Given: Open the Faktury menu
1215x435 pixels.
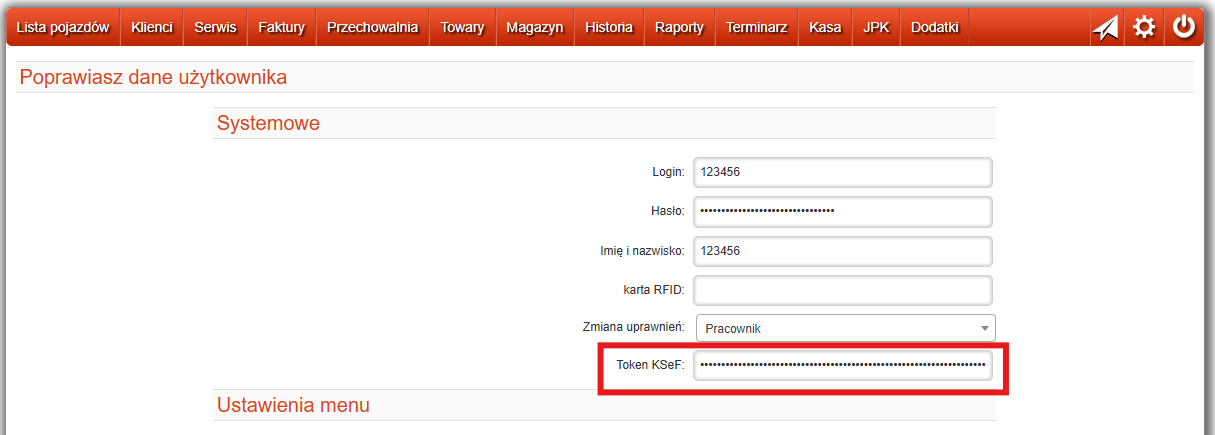Looking at the screenshot, I should click(281, 28).
